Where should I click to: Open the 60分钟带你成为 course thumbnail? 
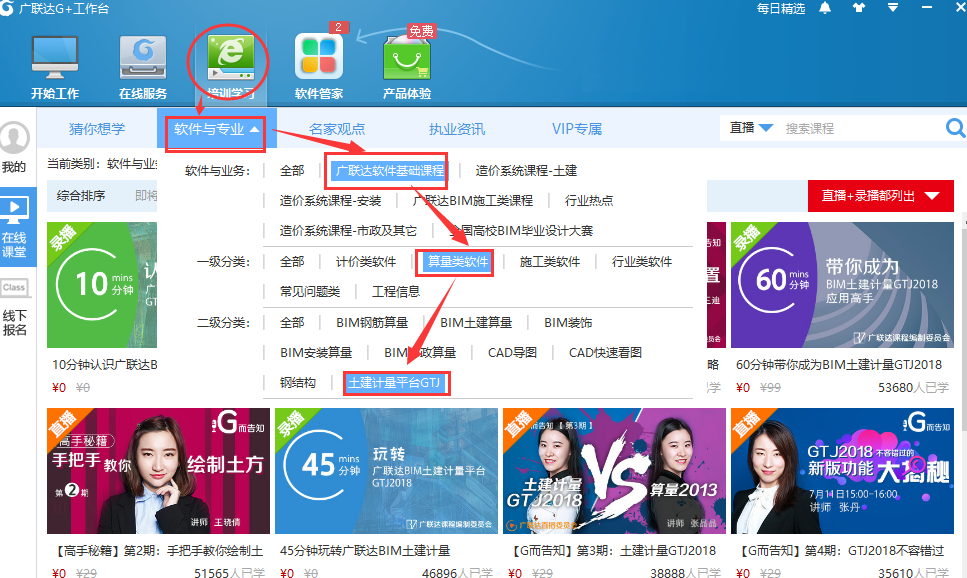[x=842, y=285]
